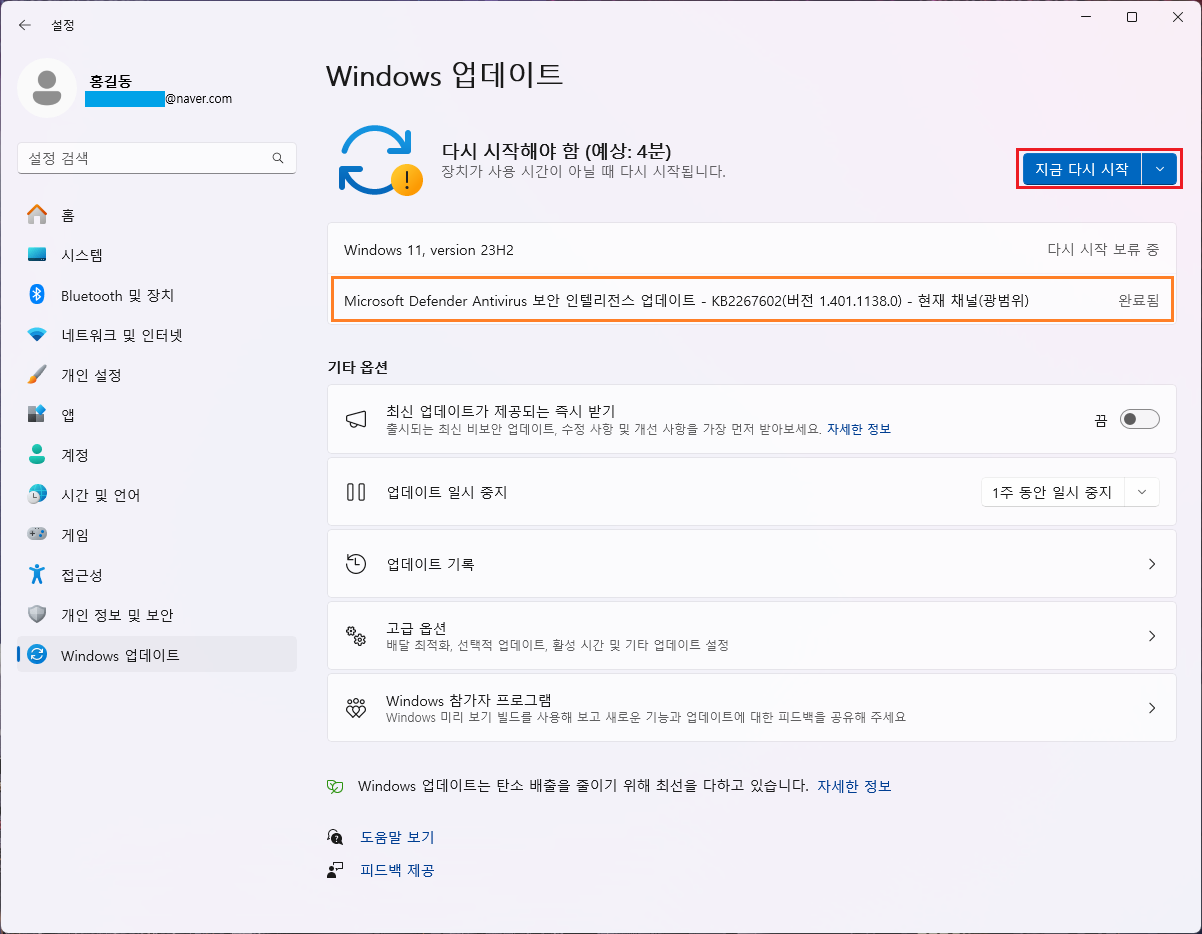Open dropdown arrow next to 지금 다시 시작
The image size is (1202, 934).
1159,169
